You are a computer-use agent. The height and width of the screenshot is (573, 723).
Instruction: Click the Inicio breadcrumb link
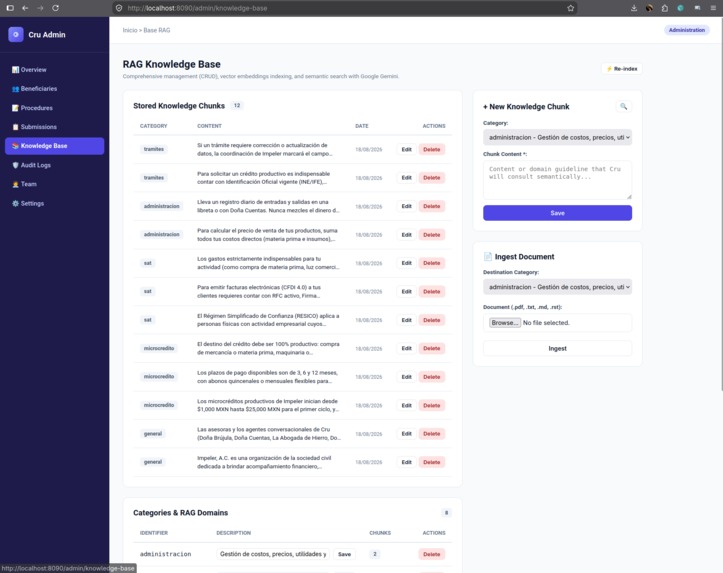(130, 30)
